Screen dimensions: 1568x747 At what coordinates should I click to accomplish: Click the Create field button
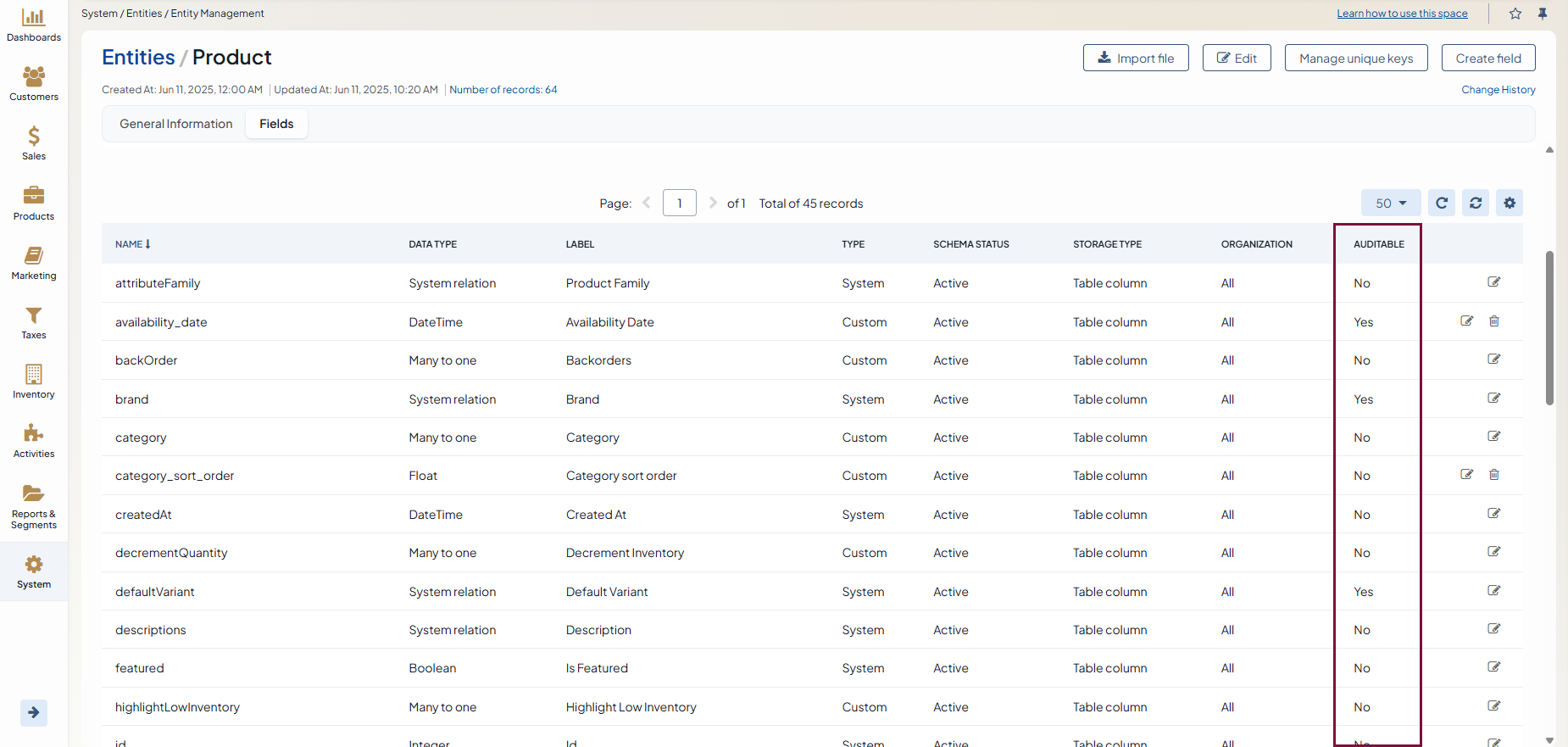pyautogui.click(x=1487, y=58)
